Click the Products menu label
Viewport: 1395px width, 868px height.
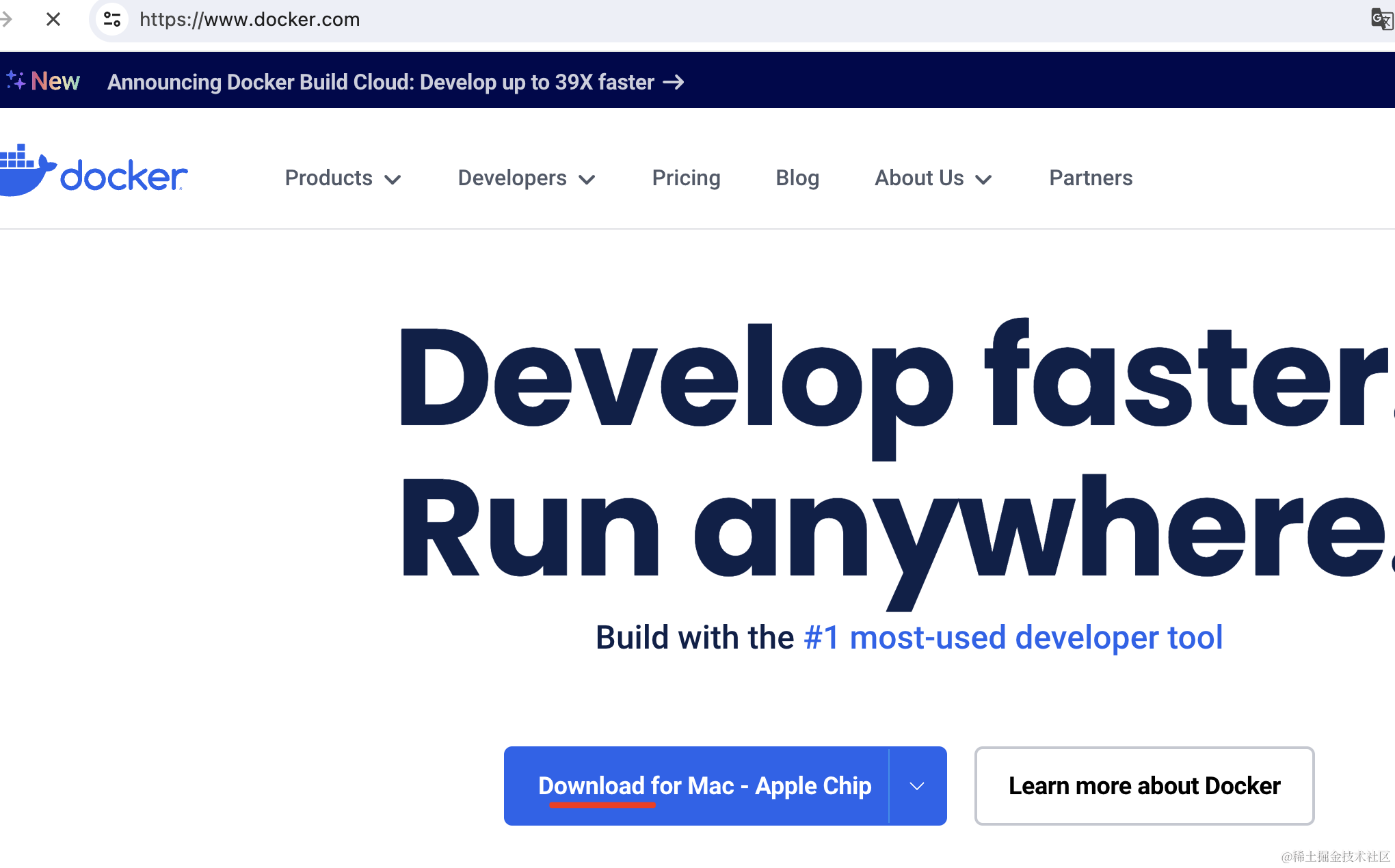click(329, 178)
